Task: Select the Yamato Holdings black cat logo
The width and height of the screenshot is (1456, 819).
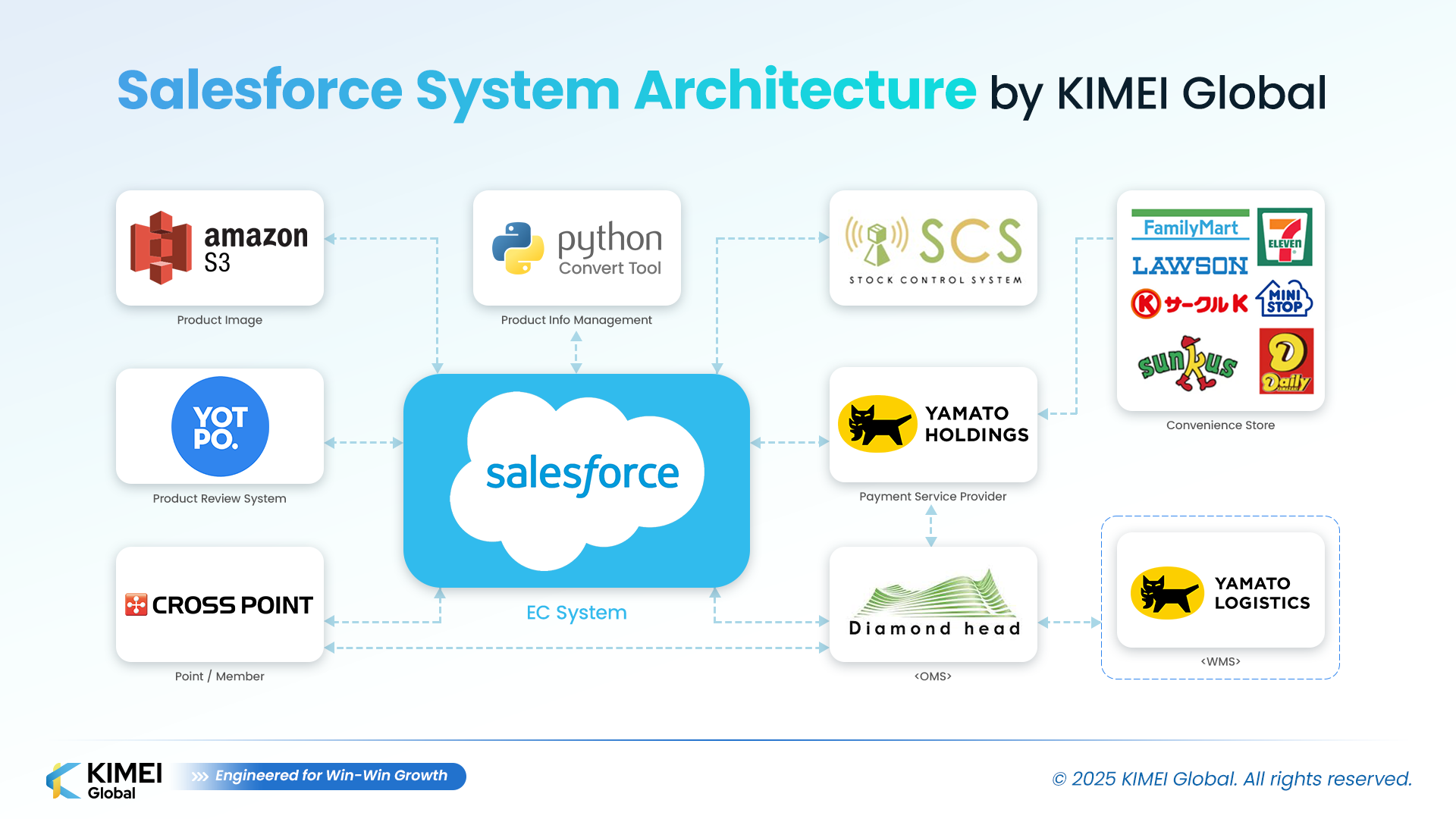Action: tap(877, 424)
